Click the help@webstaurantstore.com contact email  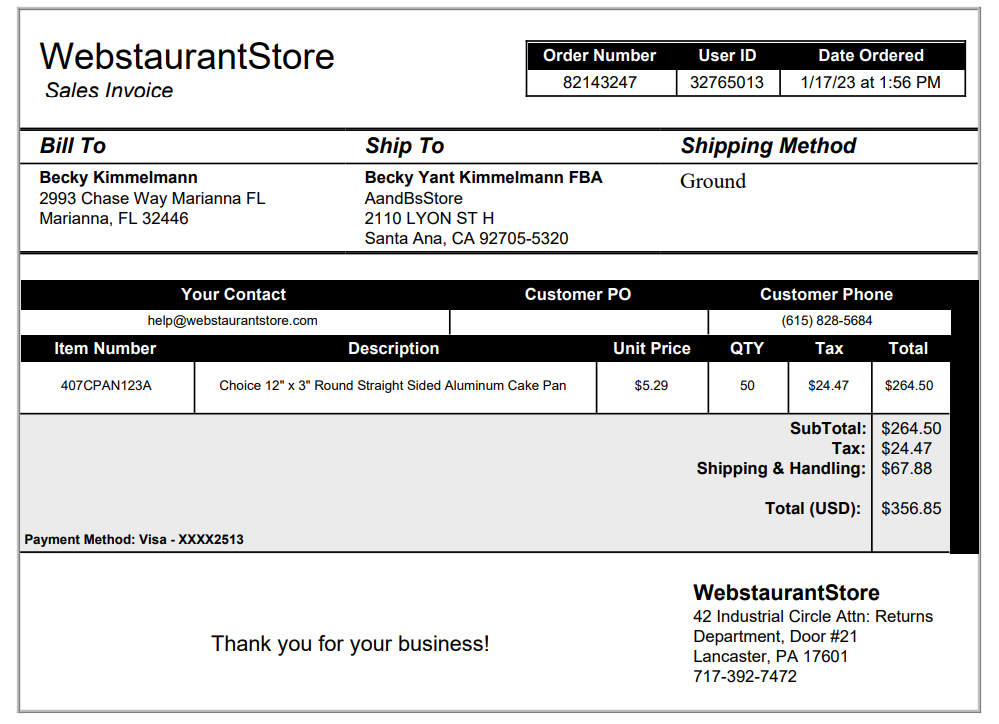pos(233,321)
